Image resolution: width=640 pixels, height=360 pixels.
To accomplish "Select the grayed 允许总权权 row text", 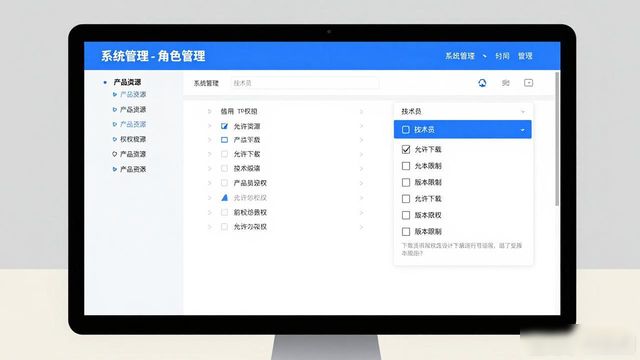I will point(250,198).
